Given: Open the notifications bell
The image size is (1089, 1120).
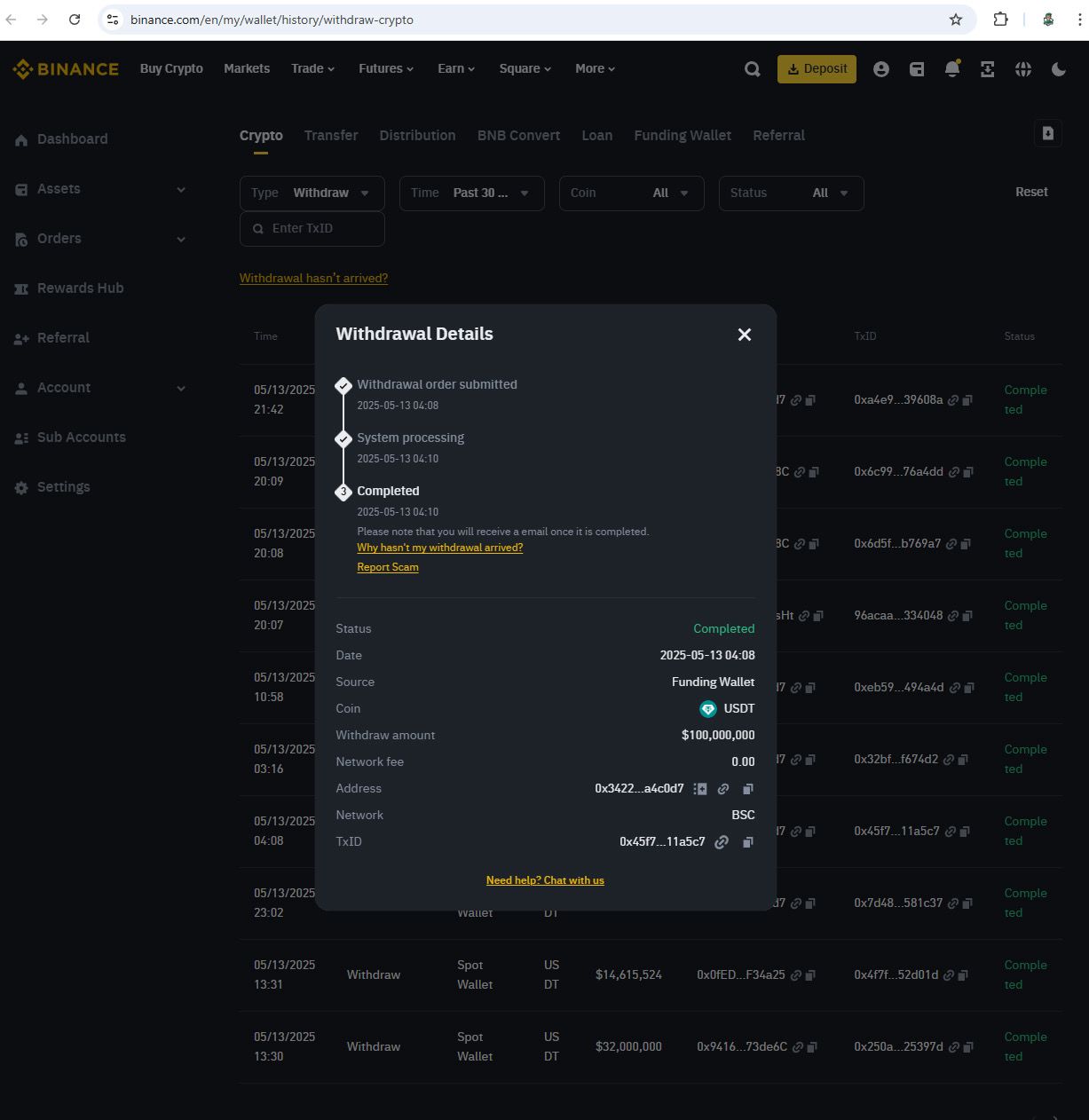Looking at the screenshot, I should (952, 68).
